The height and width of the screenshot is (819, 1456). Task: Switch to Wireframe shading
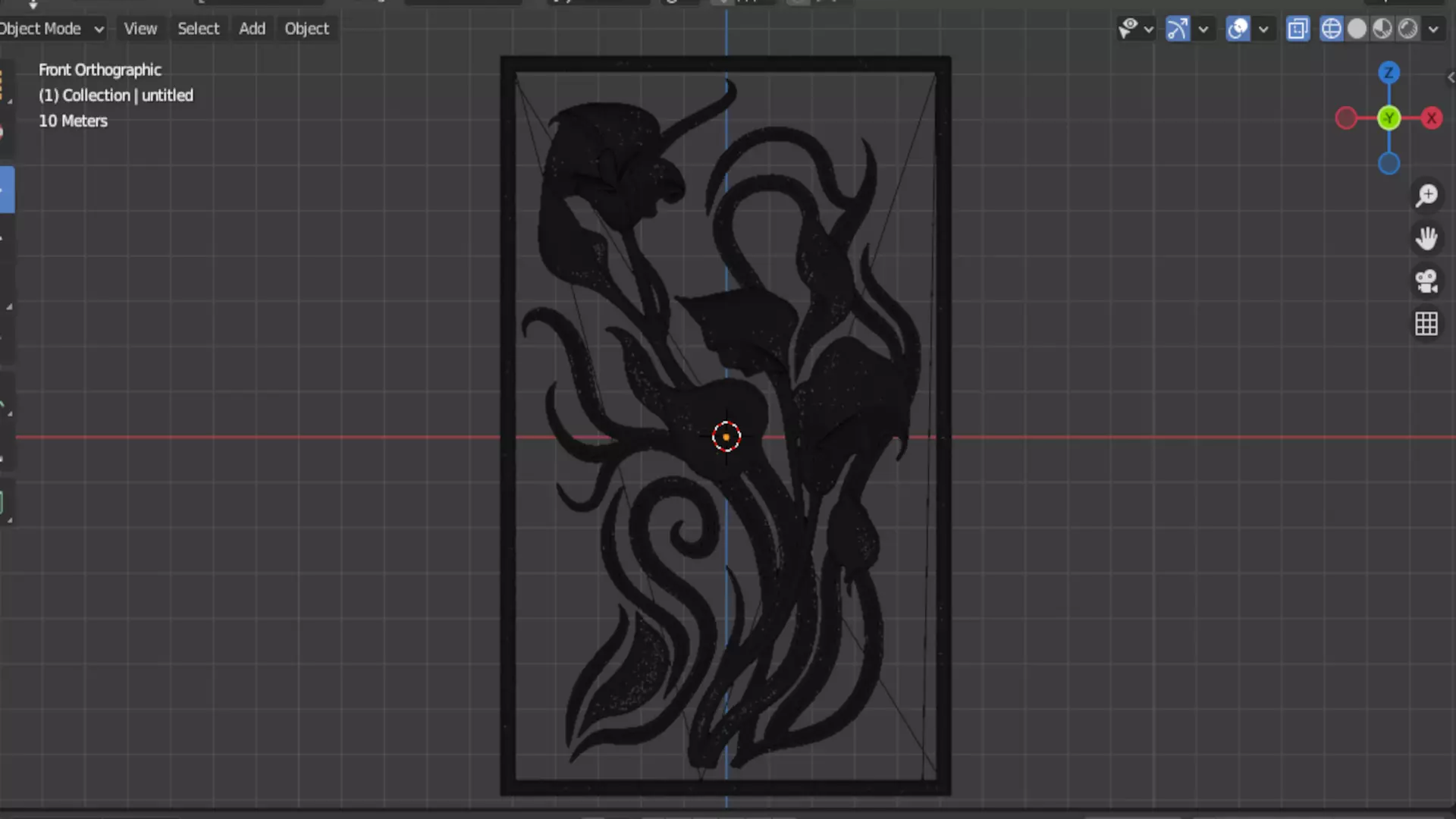point(1331,29)
